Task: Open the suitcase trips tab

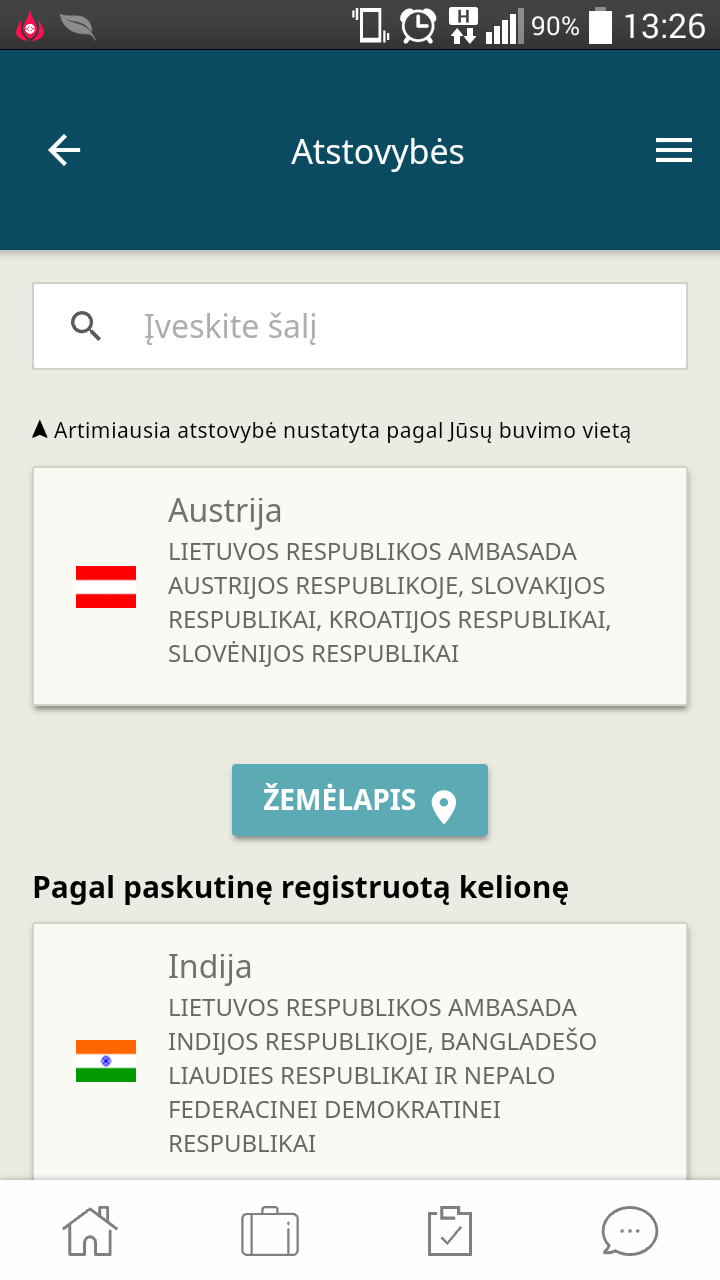Action: [270, 1231]
